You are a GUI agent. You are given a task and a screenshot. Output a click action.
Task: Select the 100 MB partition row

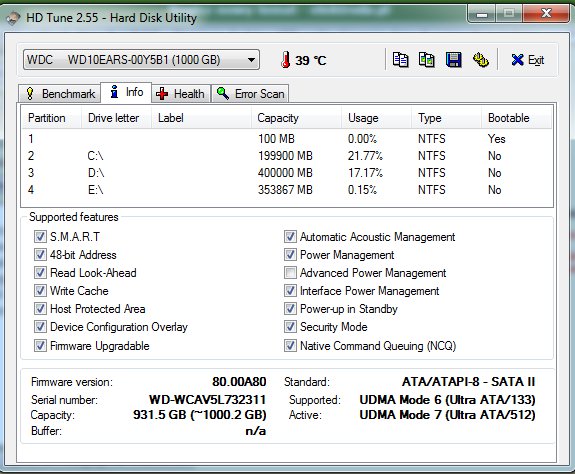(287, 139)
